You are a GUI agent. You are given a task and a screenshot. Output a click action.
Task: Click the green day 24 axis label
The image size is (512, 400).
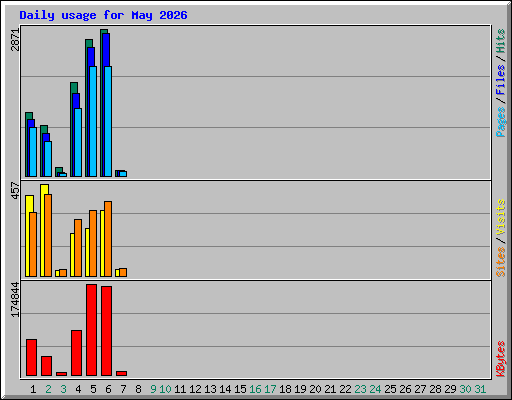(x=375, y=389)
